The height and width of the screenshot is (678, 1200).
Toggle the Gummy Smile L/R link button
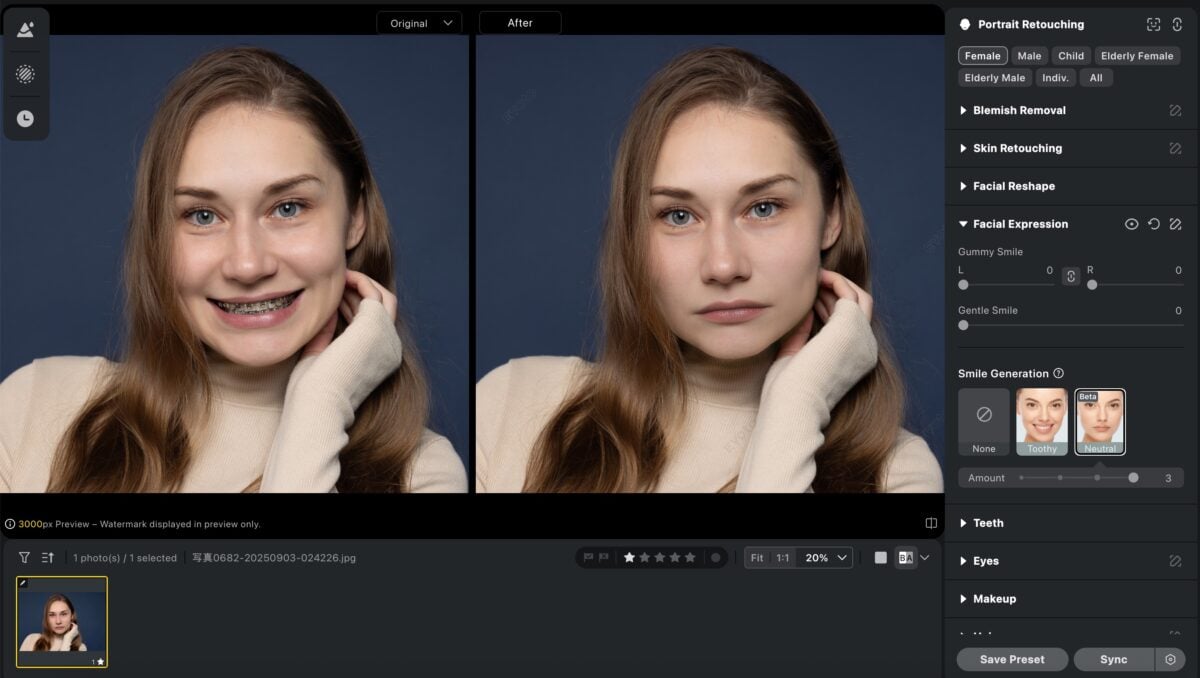coord(1071,277)
